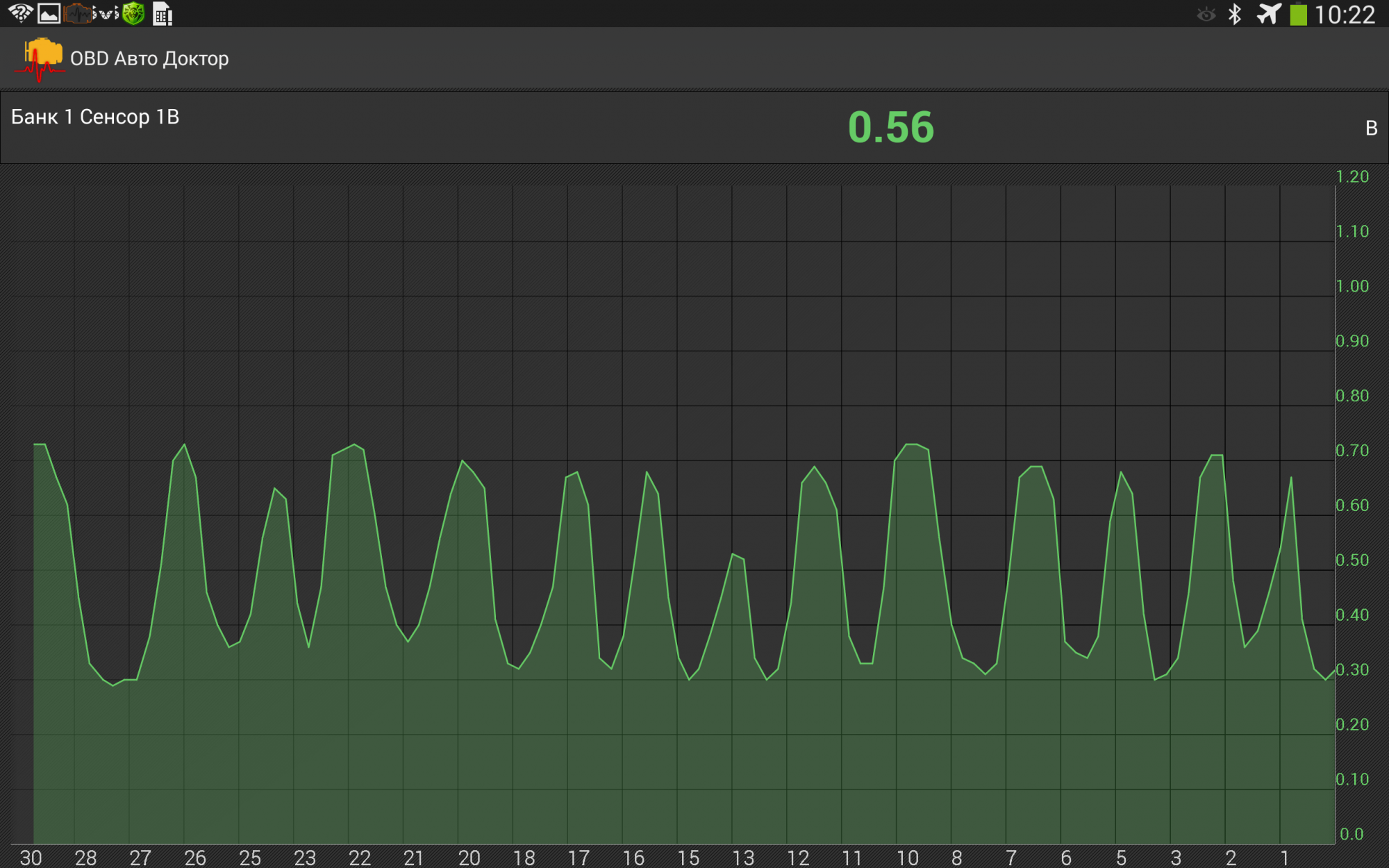
Task: Tap the time marker 10 on the bottom axis
Action: 907,858
